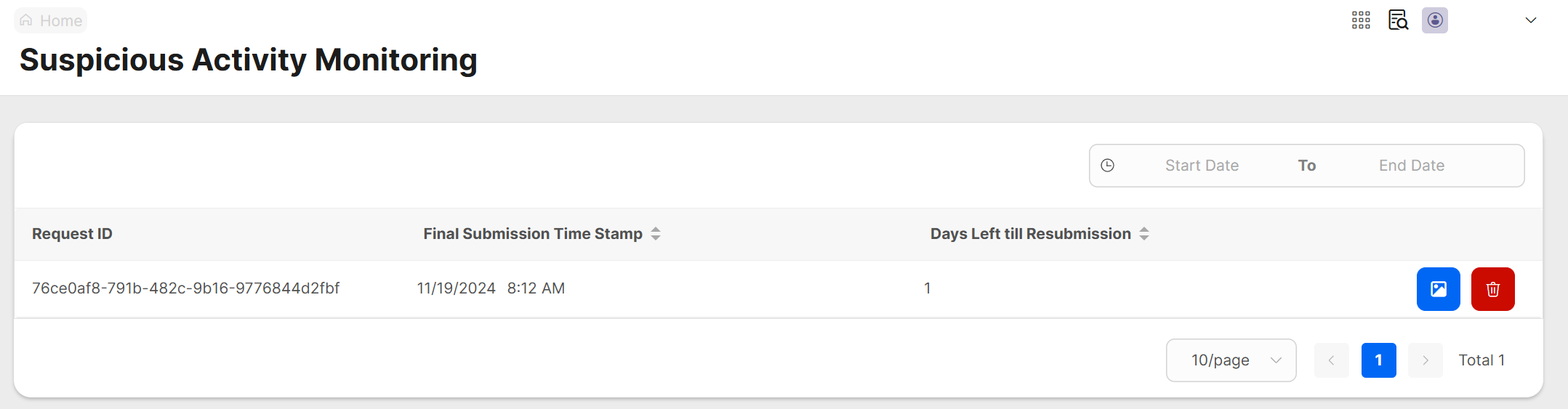
Task: Open the 10/page size dropdown
Action: 1231,360
